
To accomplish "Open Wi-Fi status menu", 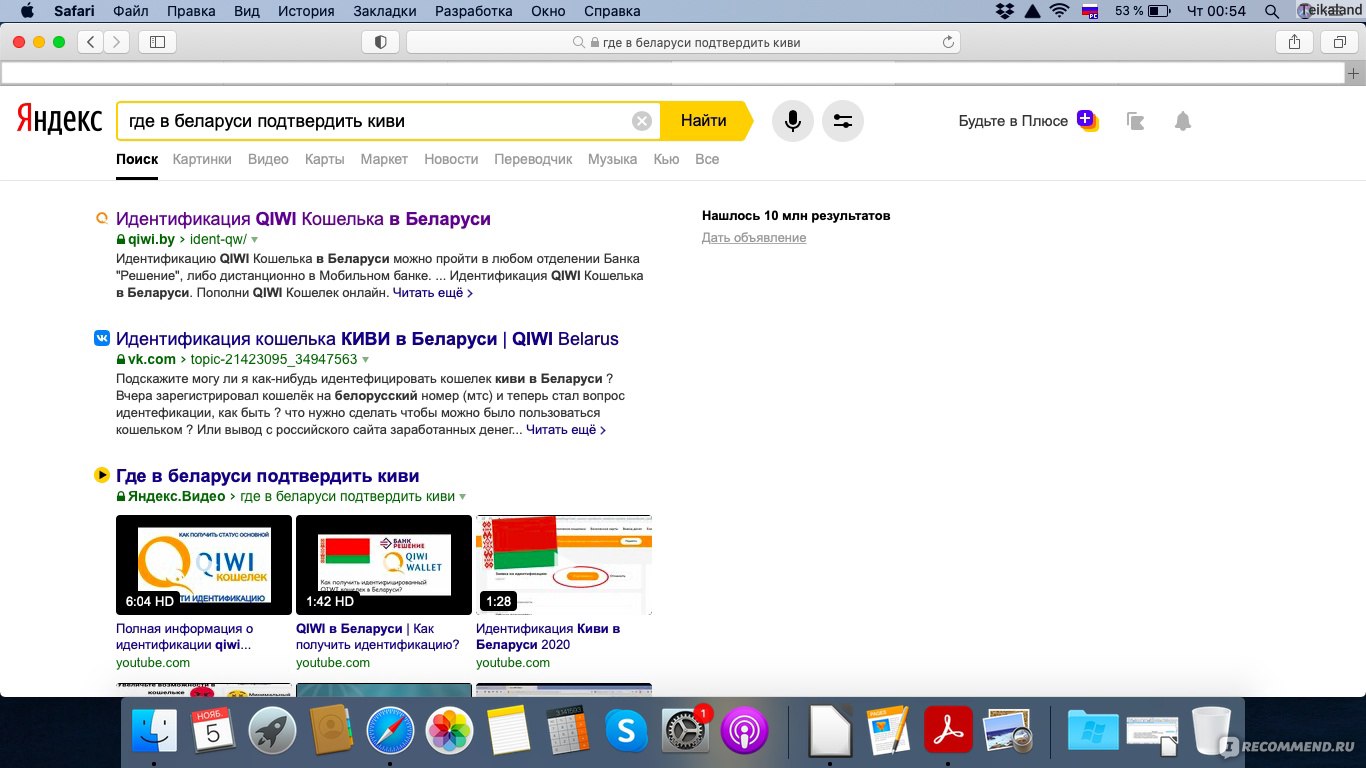I will pos(1059,11).
